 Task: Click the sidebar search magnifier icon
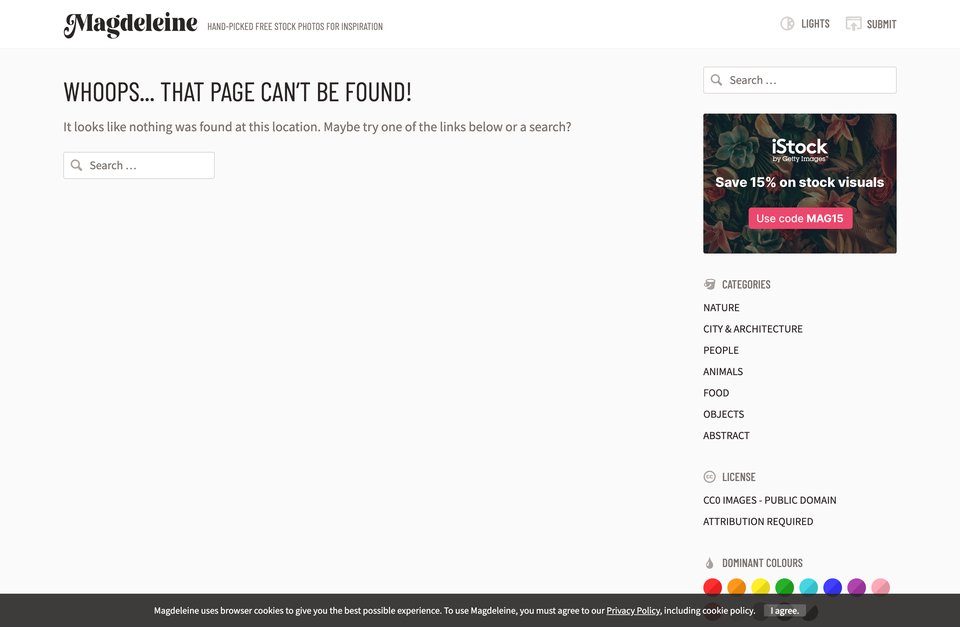coord(716,80)
